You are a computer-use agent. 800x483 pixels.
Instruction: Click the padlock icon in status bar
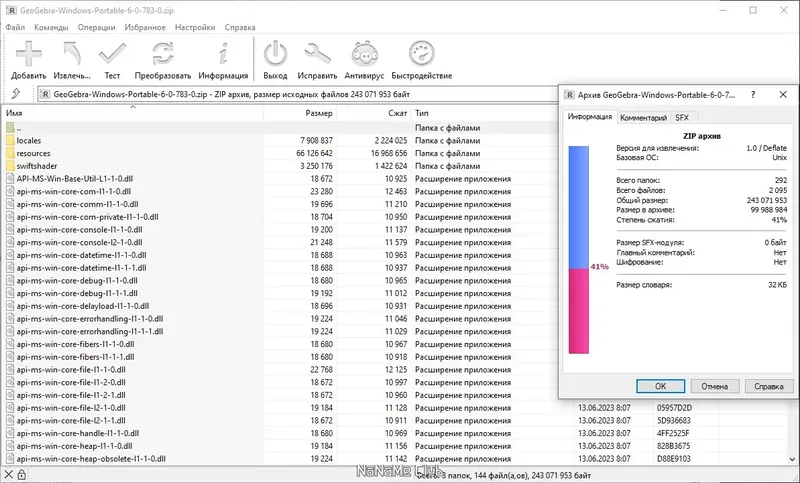point(21,474)
